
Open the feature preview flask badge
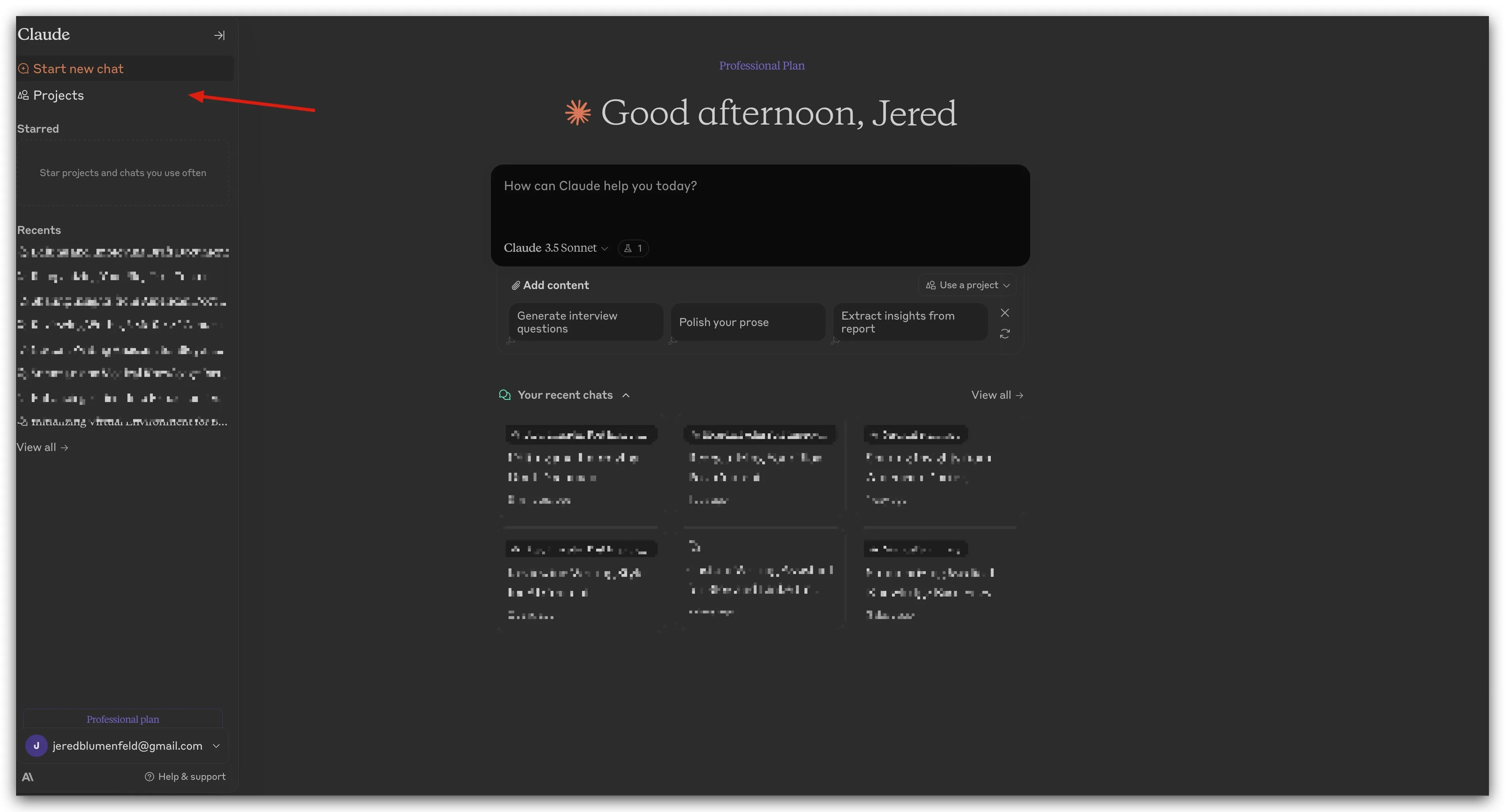point(633,248)
